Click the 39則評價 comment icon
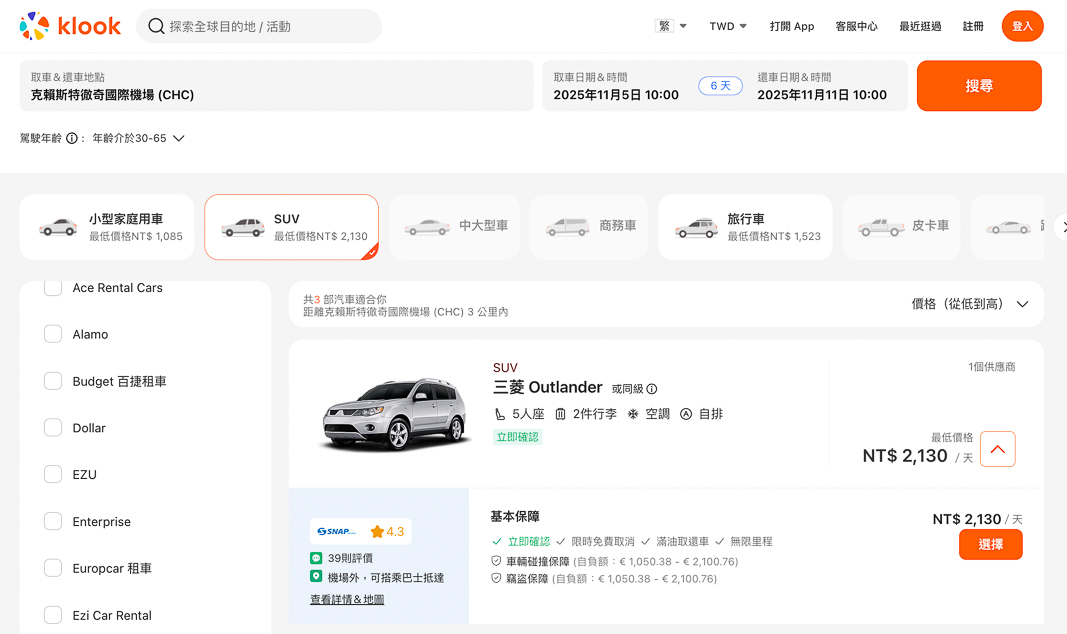This screenshot has height=634, width=1067. click(x=316, y=558)
